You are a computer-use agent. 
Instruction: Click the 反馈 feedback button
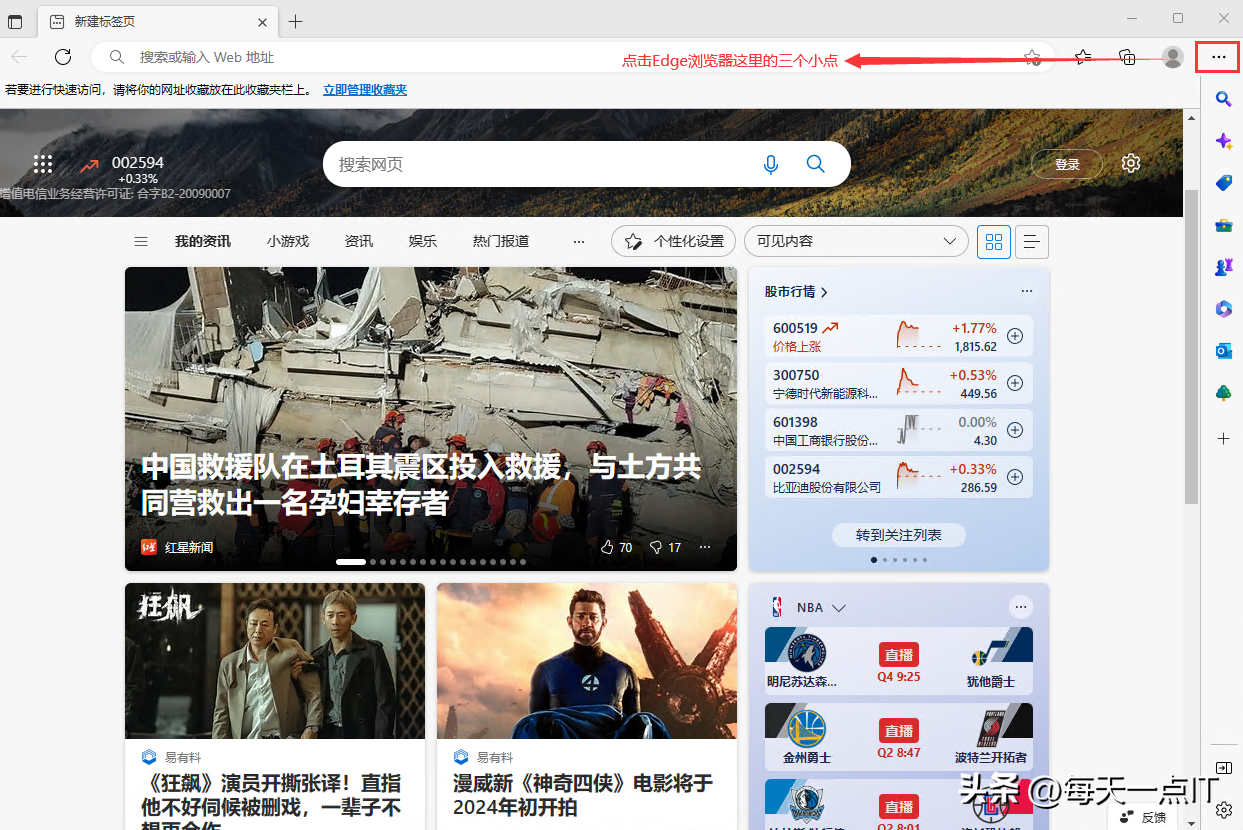pos(1143,817)
